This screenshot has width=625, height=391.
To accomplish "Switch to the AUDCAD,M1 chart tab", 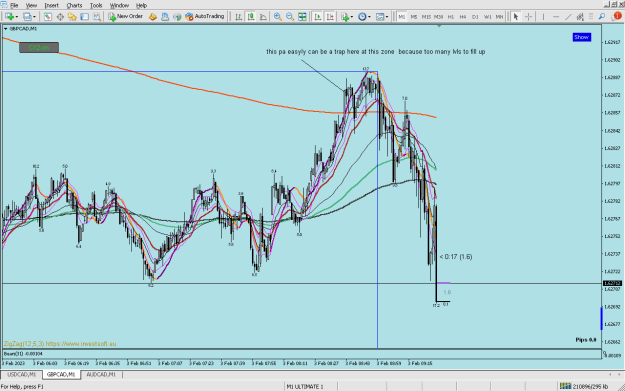I will tap(101, 375).
